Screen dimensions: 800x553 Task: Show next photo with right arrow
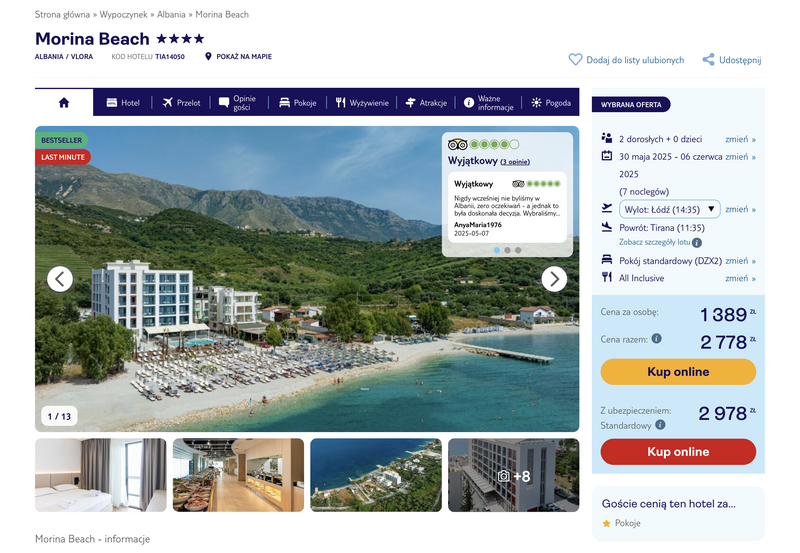tap(554, 279)
